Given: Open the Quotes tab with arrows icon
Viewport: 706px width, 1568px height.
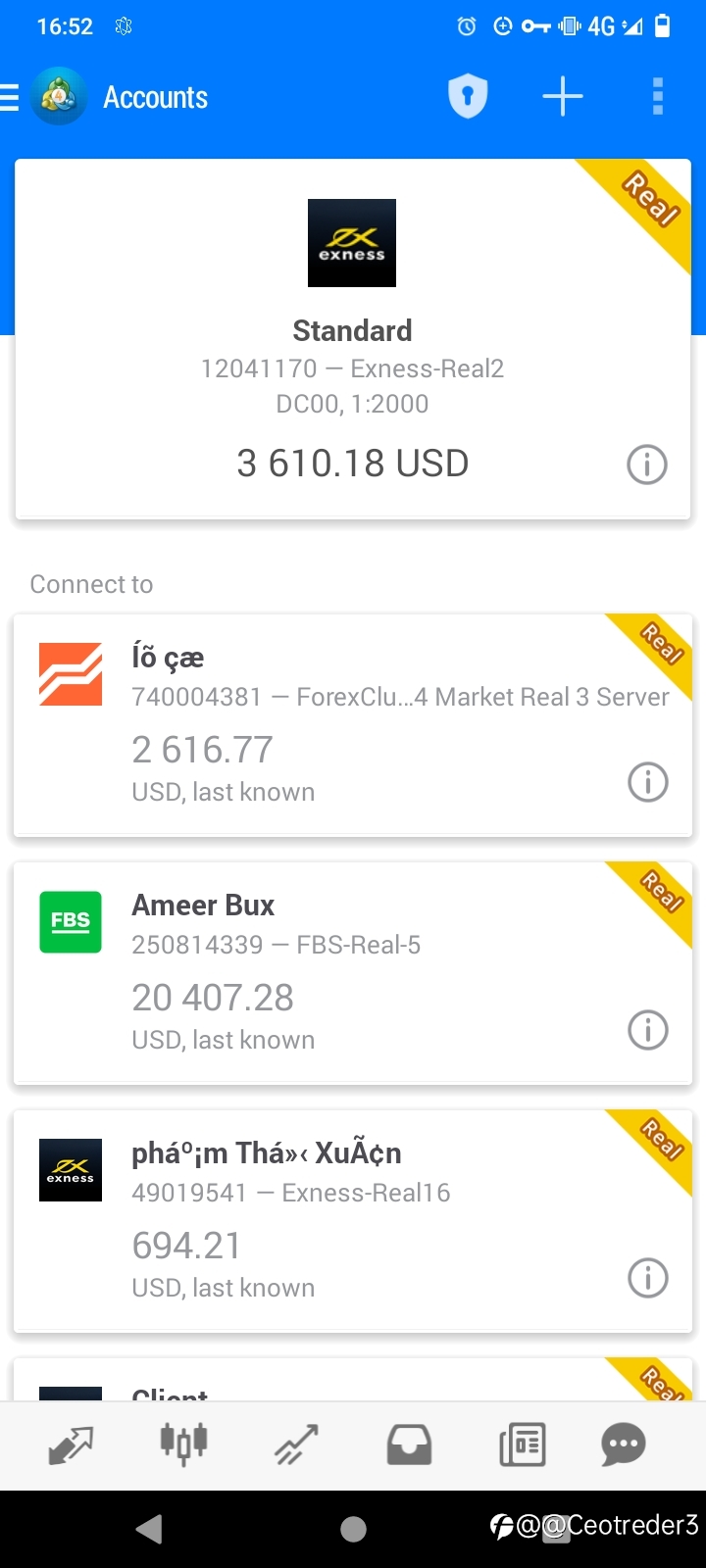Looking at the screenshot, I should (x=71, y=1445).
